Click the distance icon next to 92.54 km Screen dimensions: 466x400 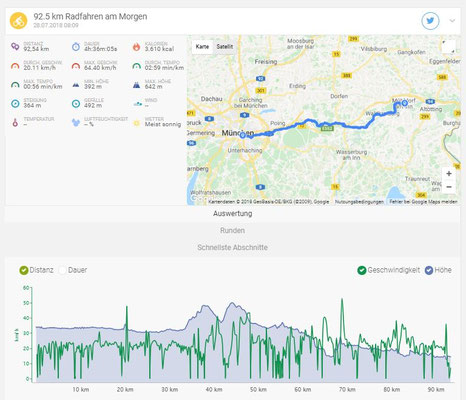pyautogui.click(x=15, y=47)
